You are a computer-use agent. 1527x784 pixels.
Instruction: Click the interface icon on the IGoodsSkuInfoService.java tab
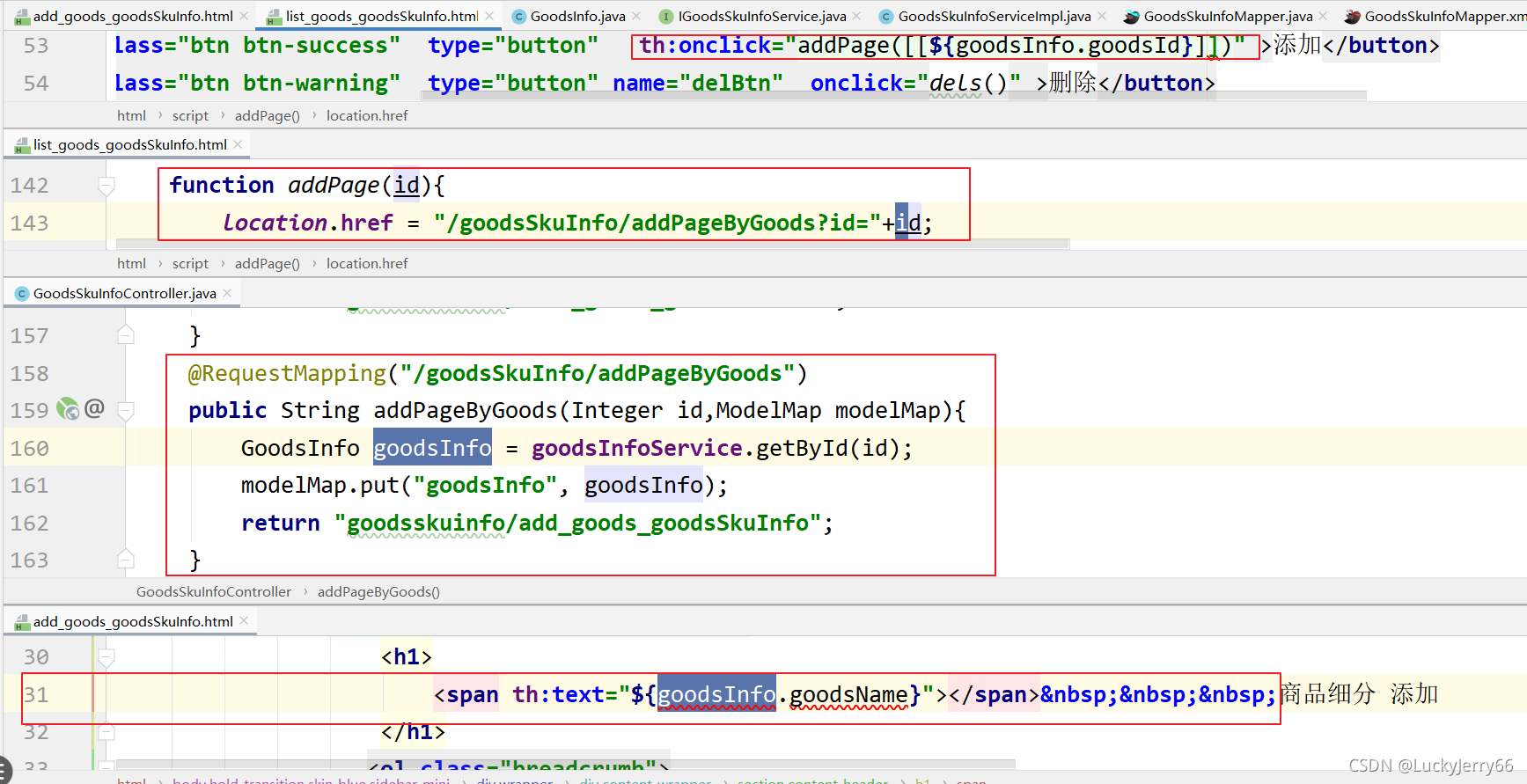[x=666, y=17]
